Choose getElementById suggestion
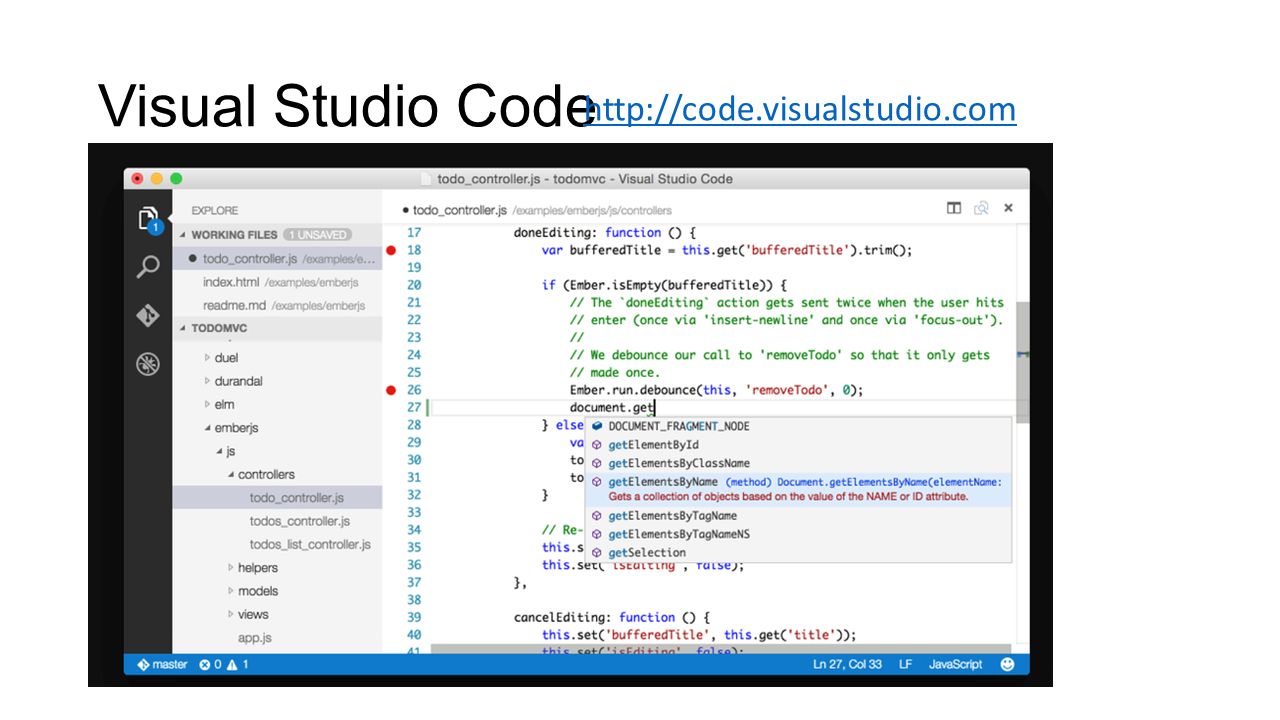This screenshot has height=720, width=1280. 798,445
